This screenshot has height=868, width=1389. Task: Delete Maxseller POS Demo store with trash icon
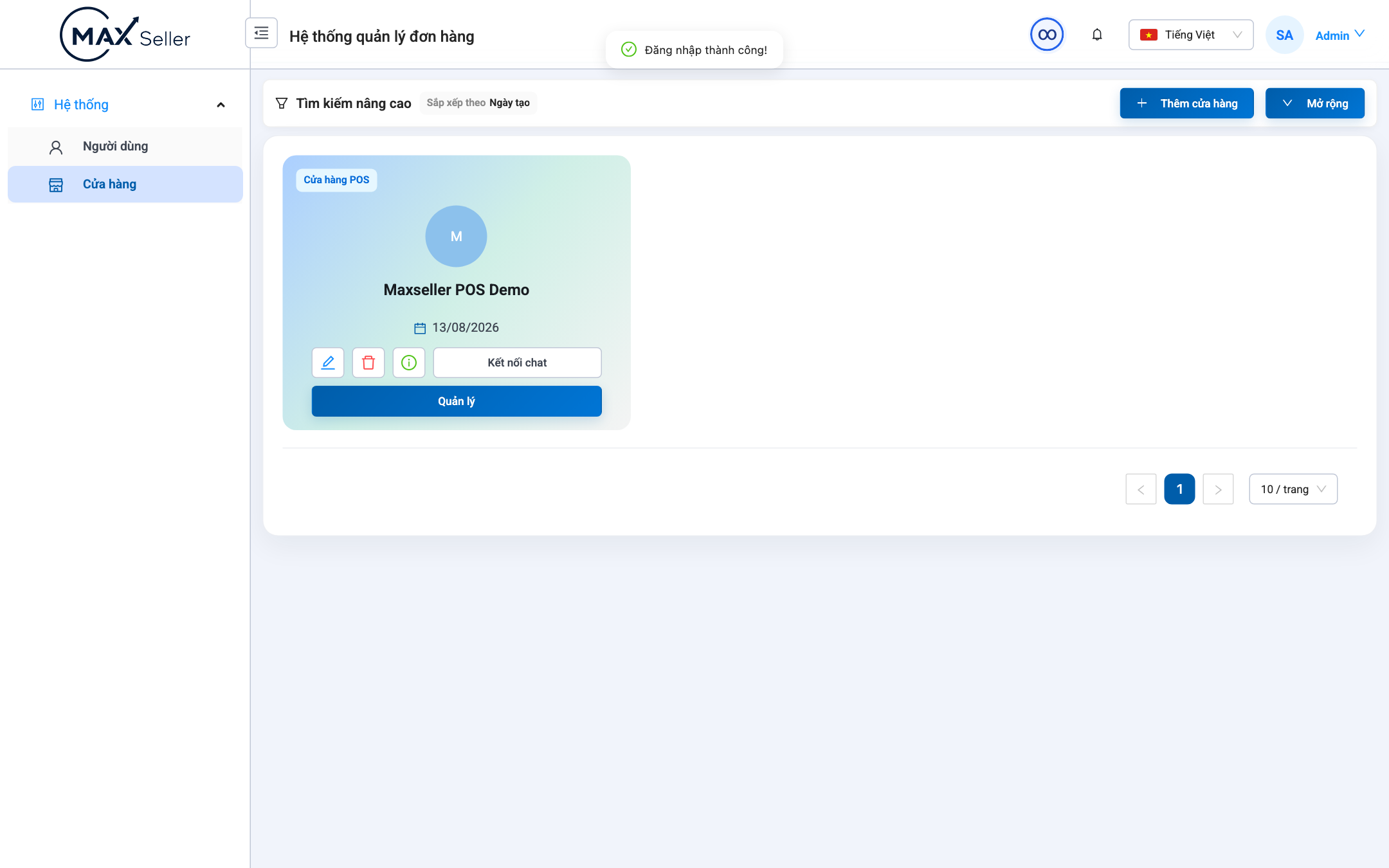(x=368, y=363)
